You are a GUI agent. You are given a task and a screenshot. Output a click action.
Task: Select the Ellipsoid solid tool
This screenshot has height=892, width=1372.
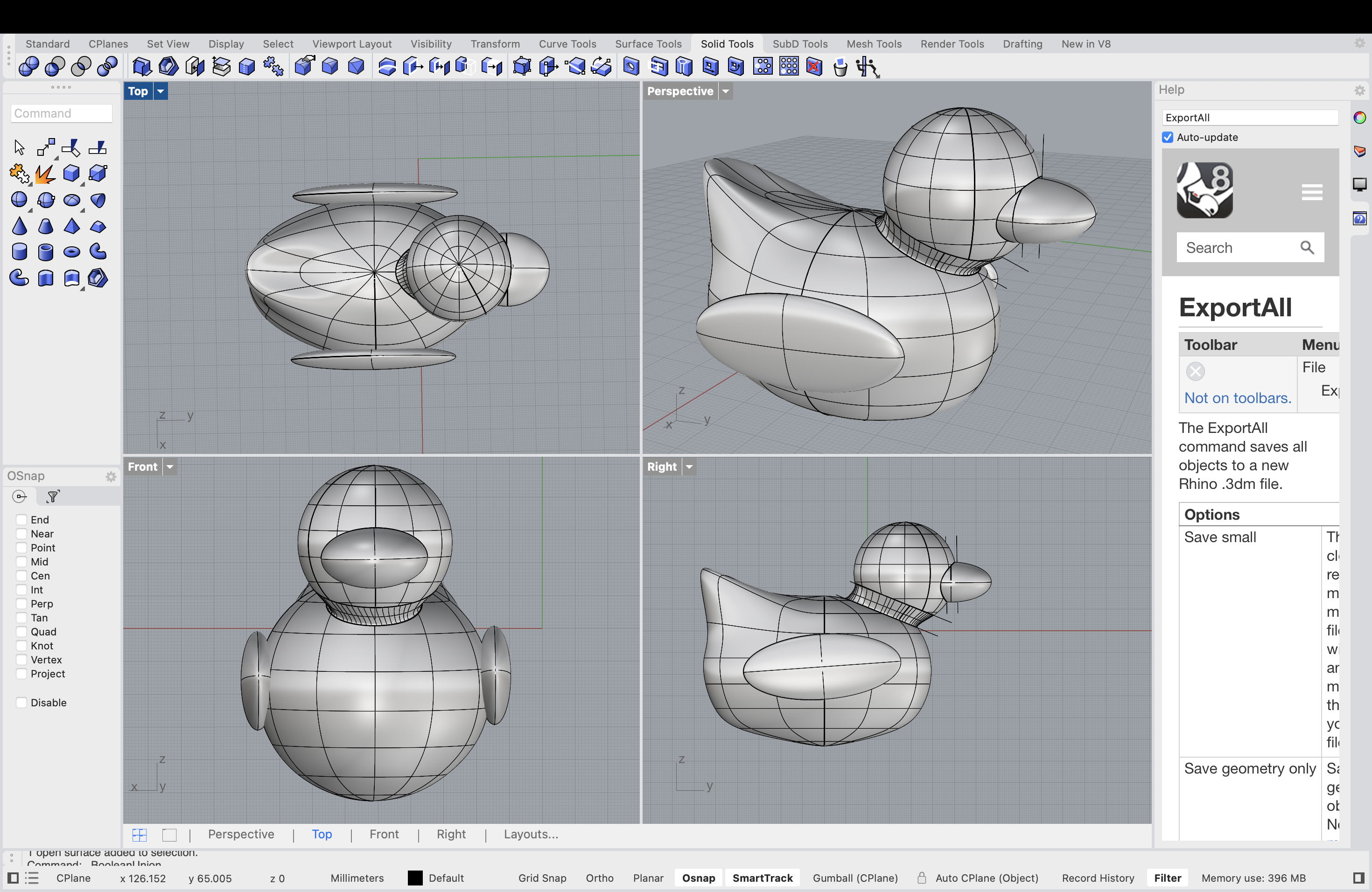coord(71,200)
